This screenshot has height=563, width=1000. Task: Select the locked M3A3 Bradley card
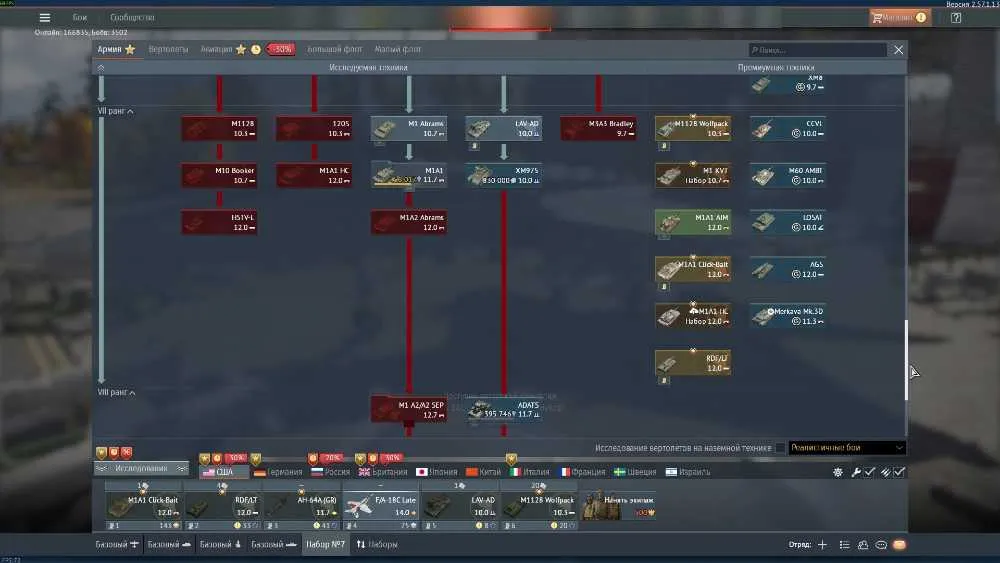598,128
